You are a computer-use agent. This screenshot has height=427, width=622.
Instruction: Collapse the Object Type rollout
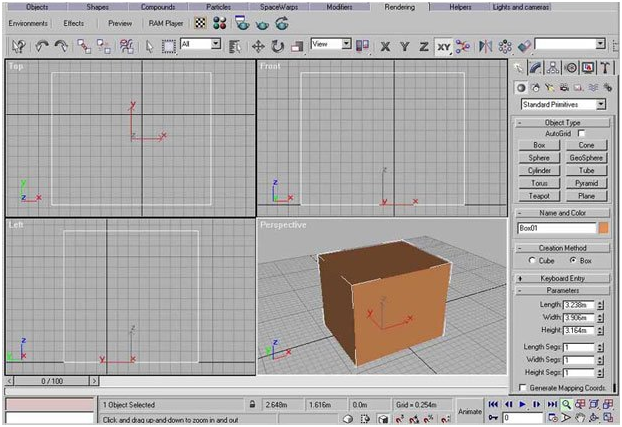(x=562, y=123)
